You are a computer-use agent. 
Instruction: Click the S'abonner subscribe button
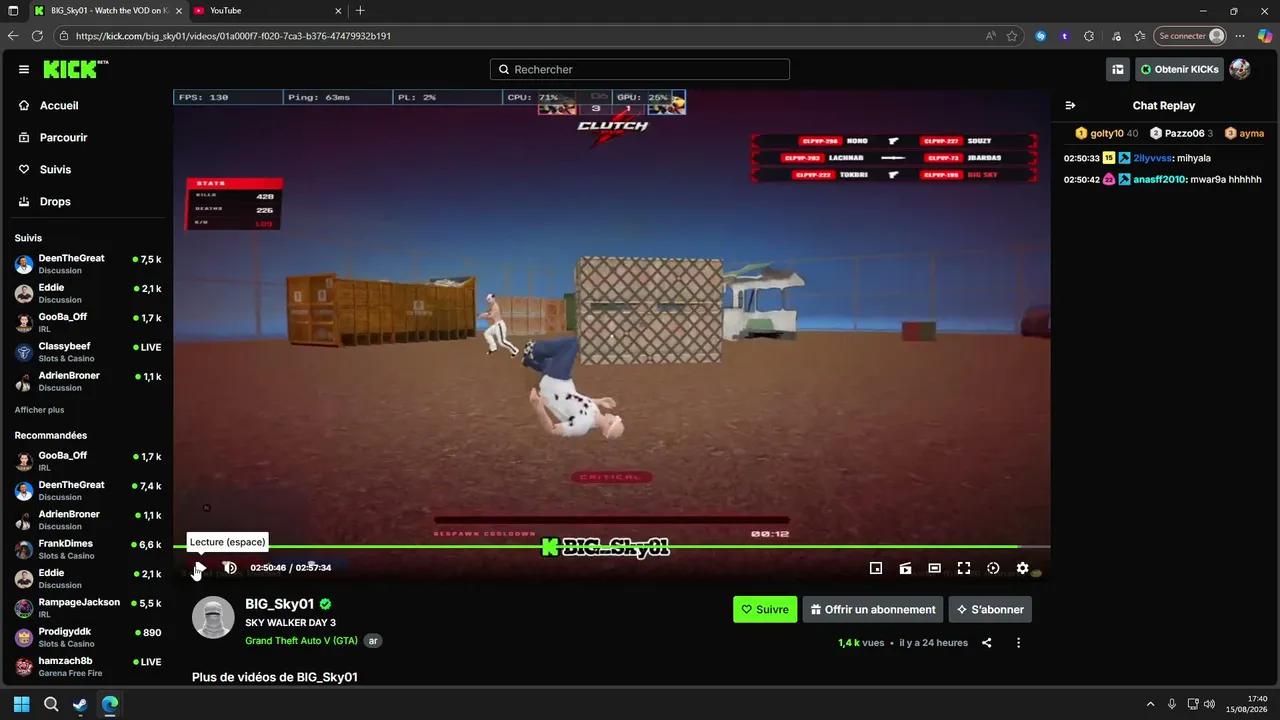click(x=990, y=609)
